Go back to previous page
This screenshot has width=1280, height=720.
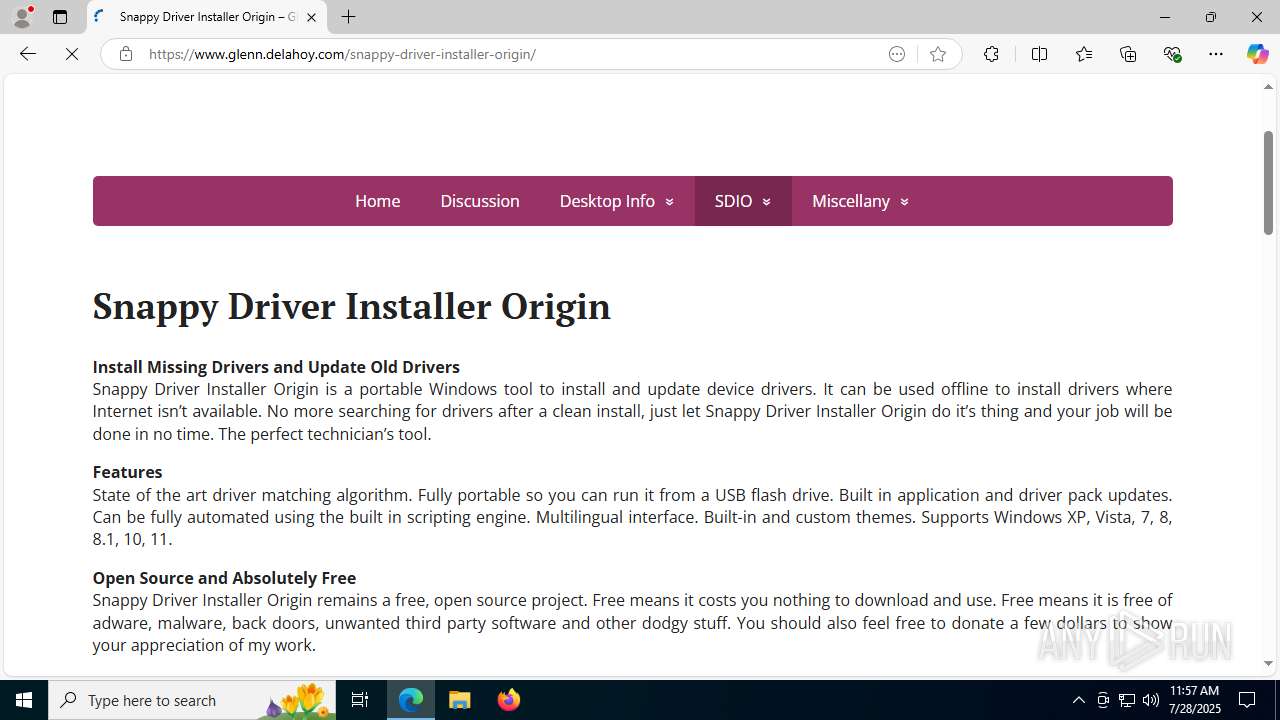click(28, 54)
